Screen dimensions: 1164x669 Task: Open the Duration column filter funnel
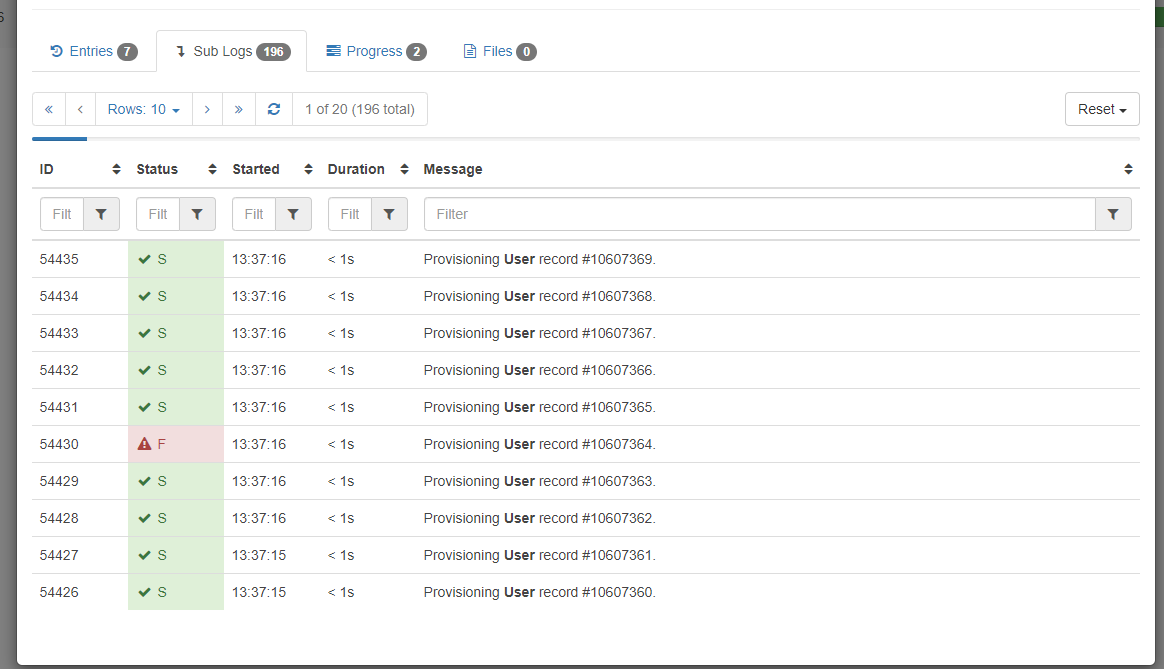[x=390, y=213]
